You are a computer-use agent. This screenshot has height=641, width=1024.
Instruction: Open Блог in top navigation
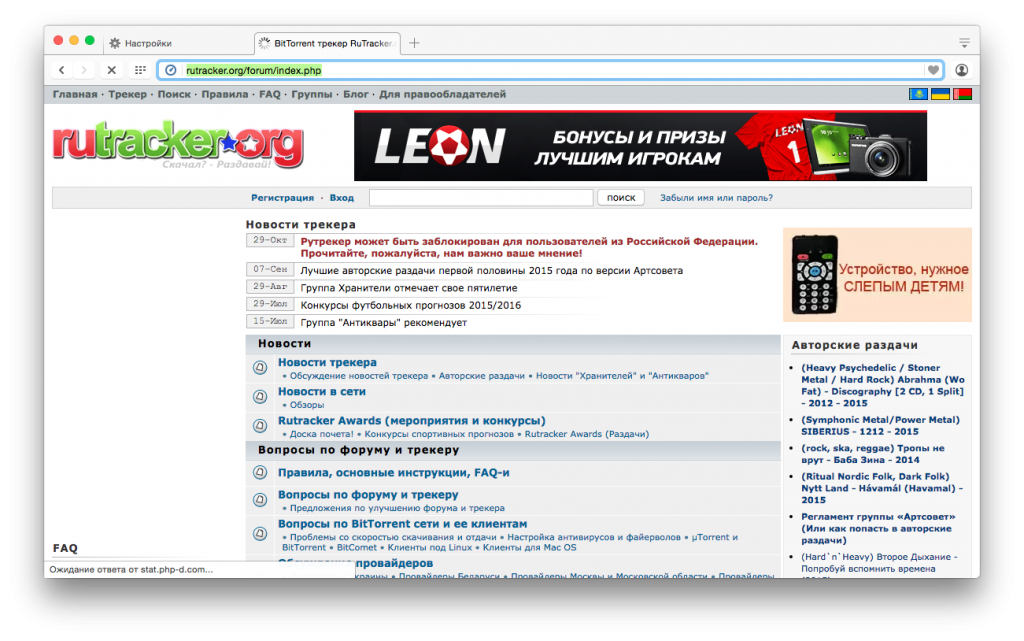pos(356,95)
